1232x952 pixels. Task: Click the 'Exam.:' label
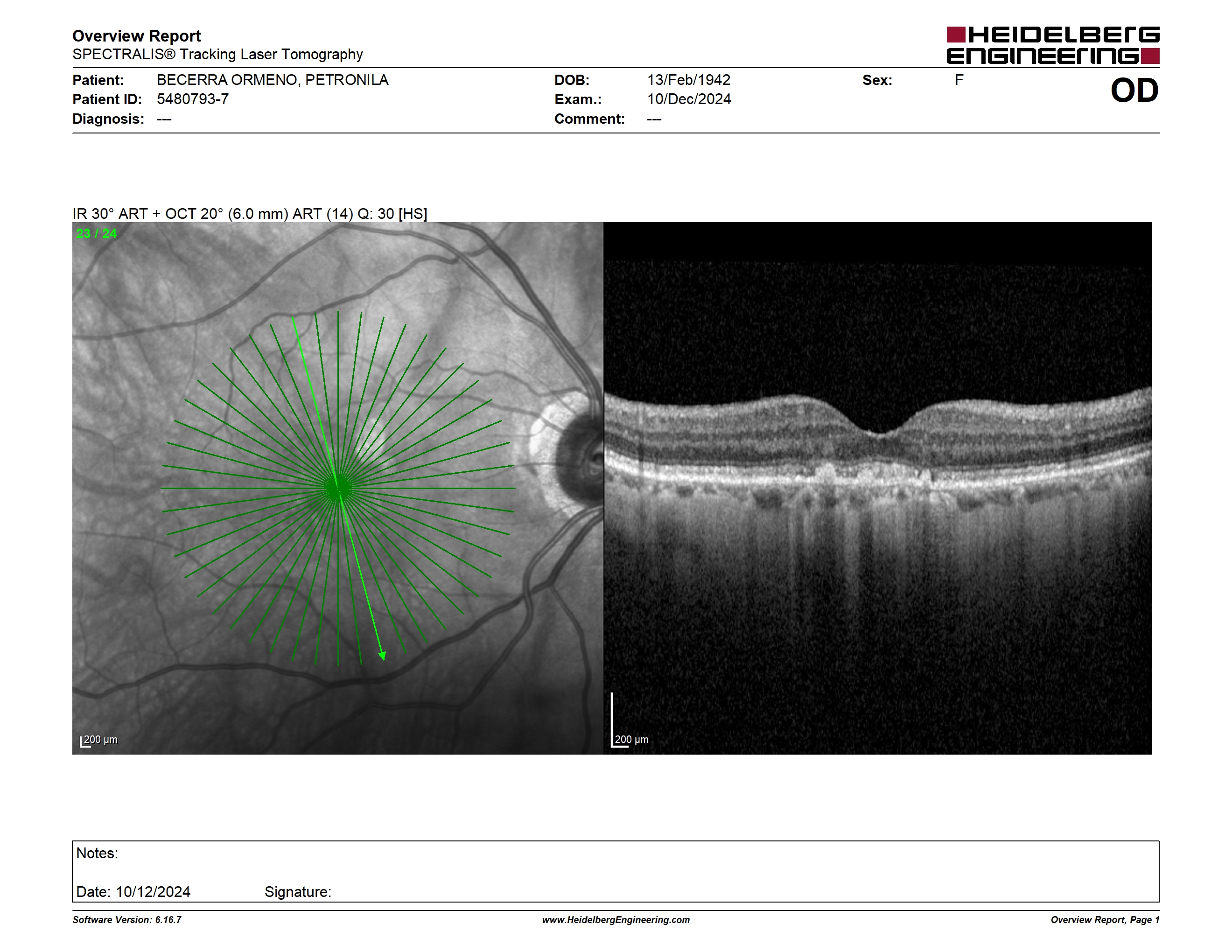[x=578, y=99]
